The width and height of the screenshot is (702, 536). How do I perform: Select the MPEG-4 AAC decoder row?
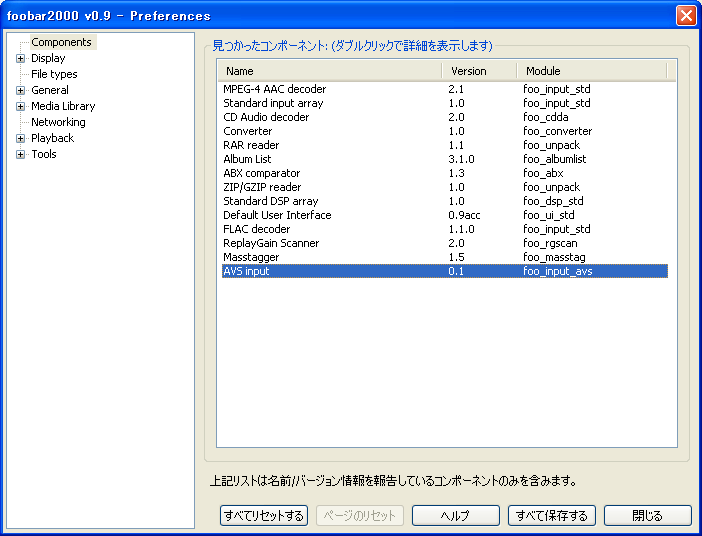tap(445, 89)
